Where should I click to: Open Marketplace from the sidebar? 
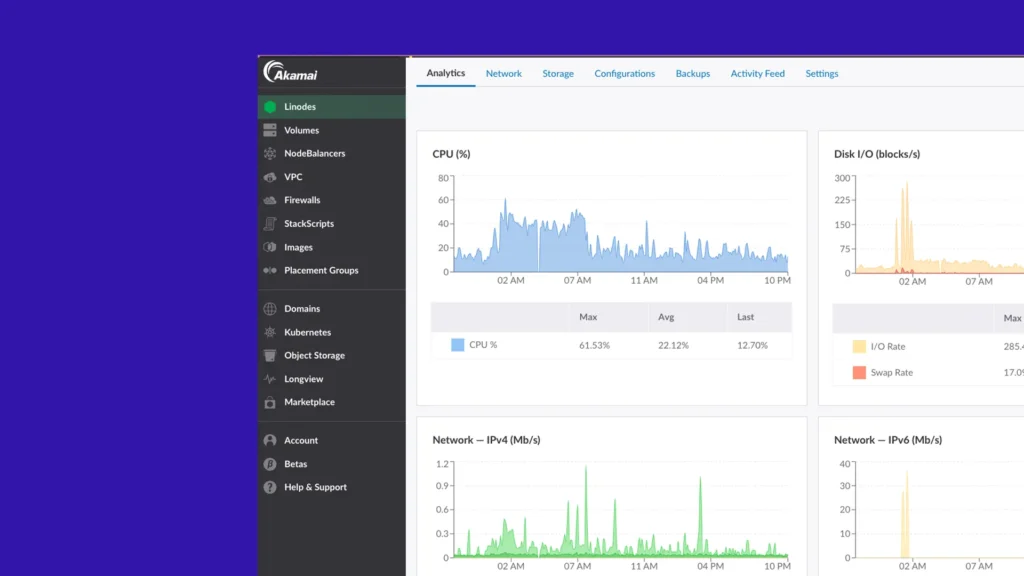[309, 402]
